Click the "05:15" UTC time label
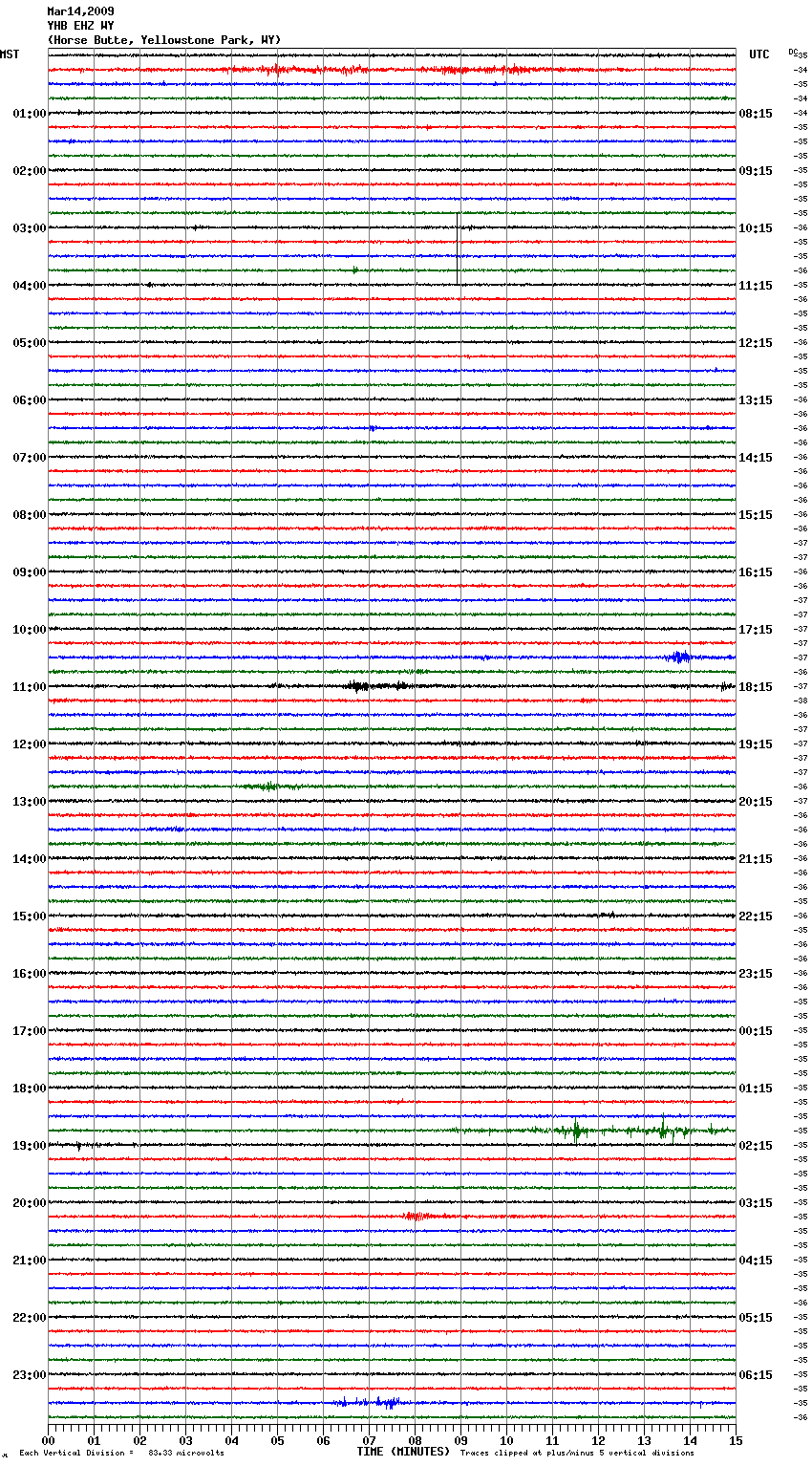The width and height of the screenshot is (812, 1466). click(756, 1318)
